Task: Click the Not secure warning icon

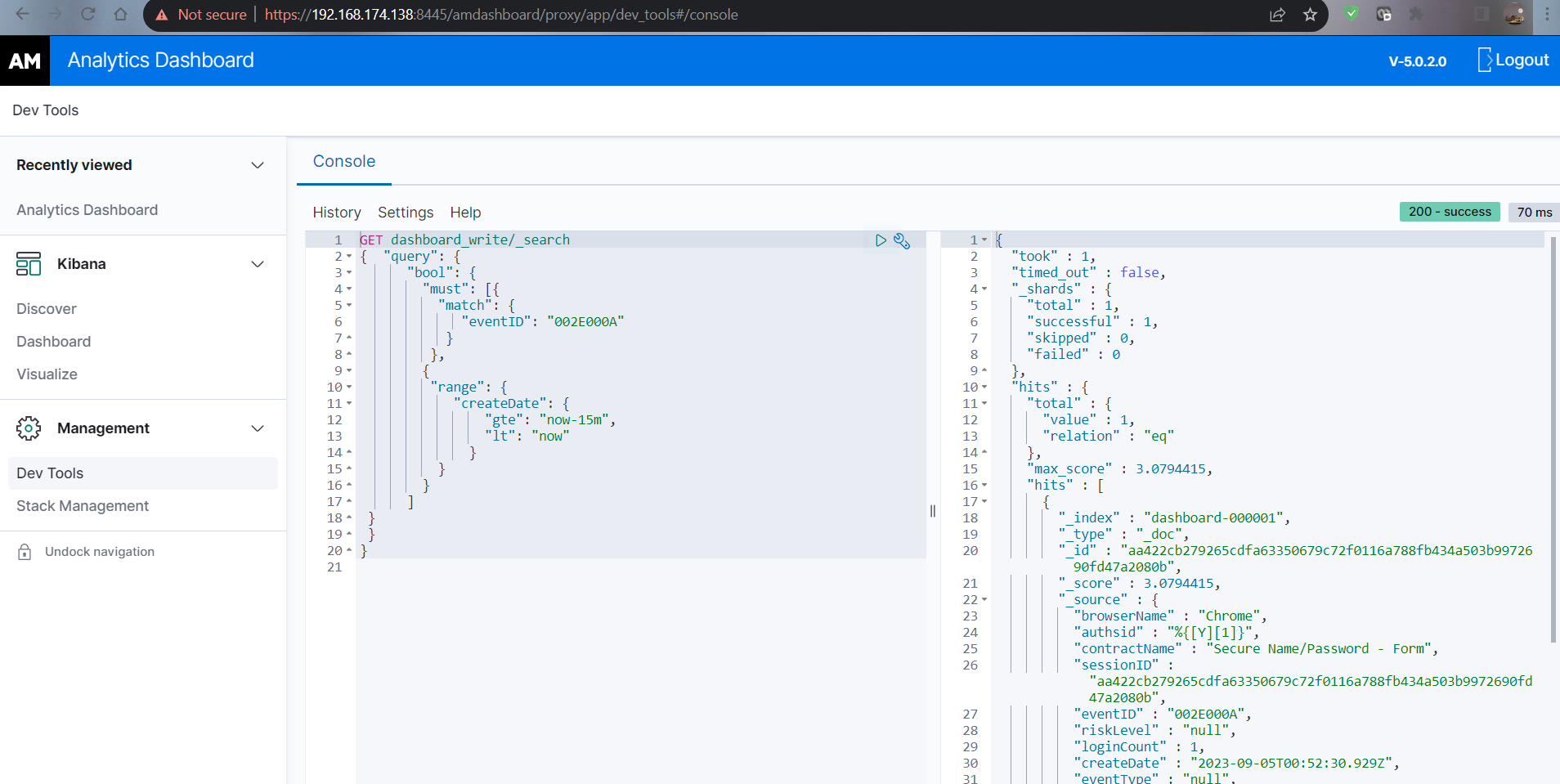Action: click(x=162, y=15)
